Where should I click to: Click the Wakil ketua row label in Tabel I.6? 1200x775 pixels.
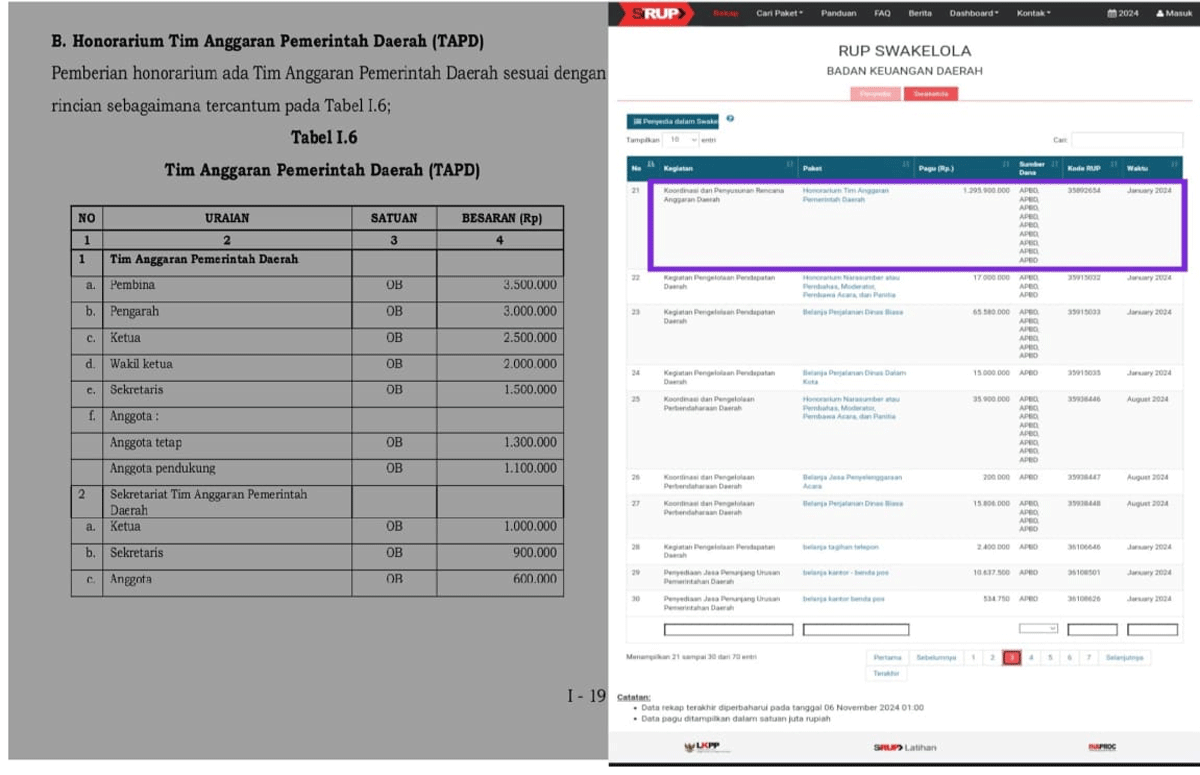point(141,364)
